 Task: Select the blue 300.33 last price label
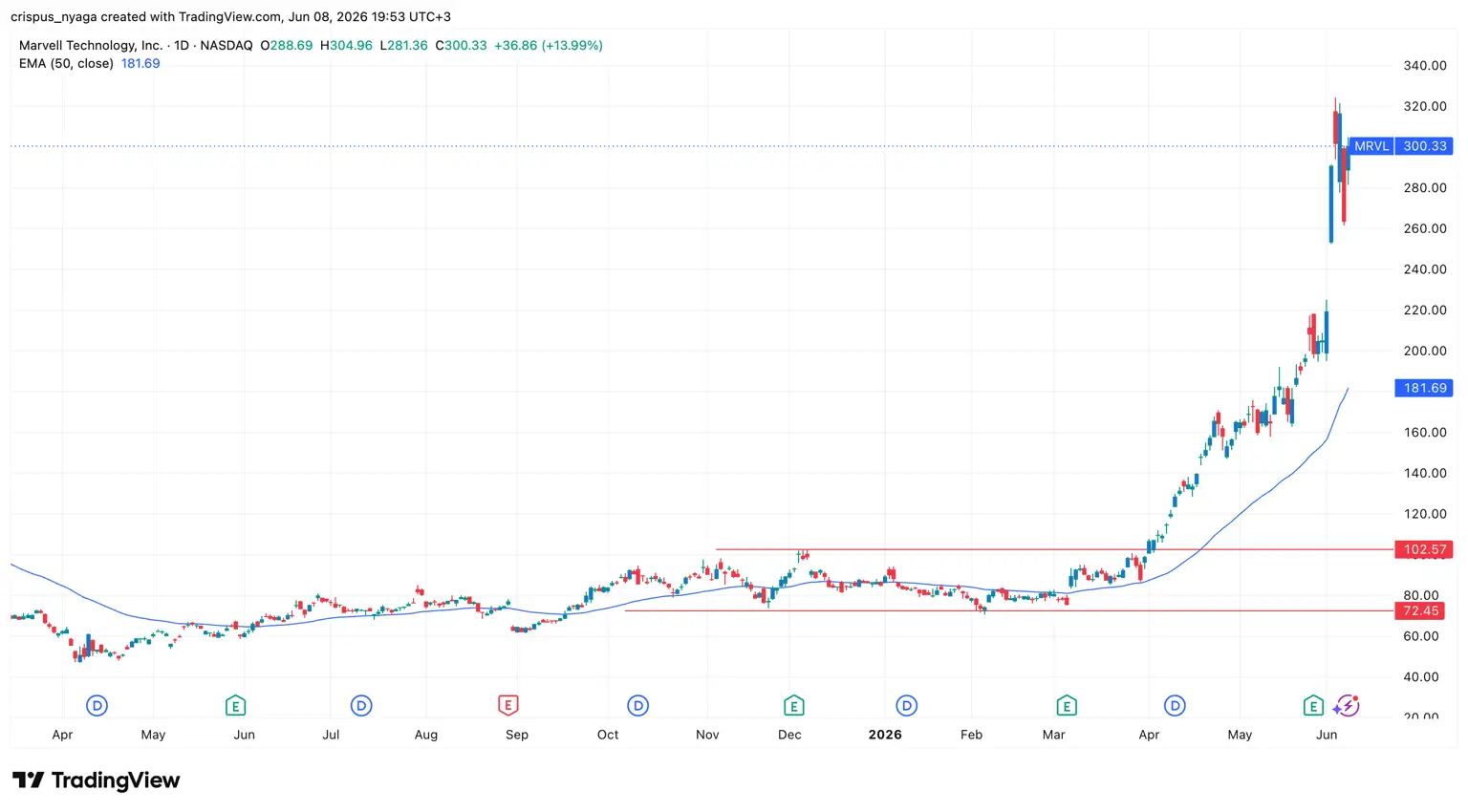[1425, 146]
